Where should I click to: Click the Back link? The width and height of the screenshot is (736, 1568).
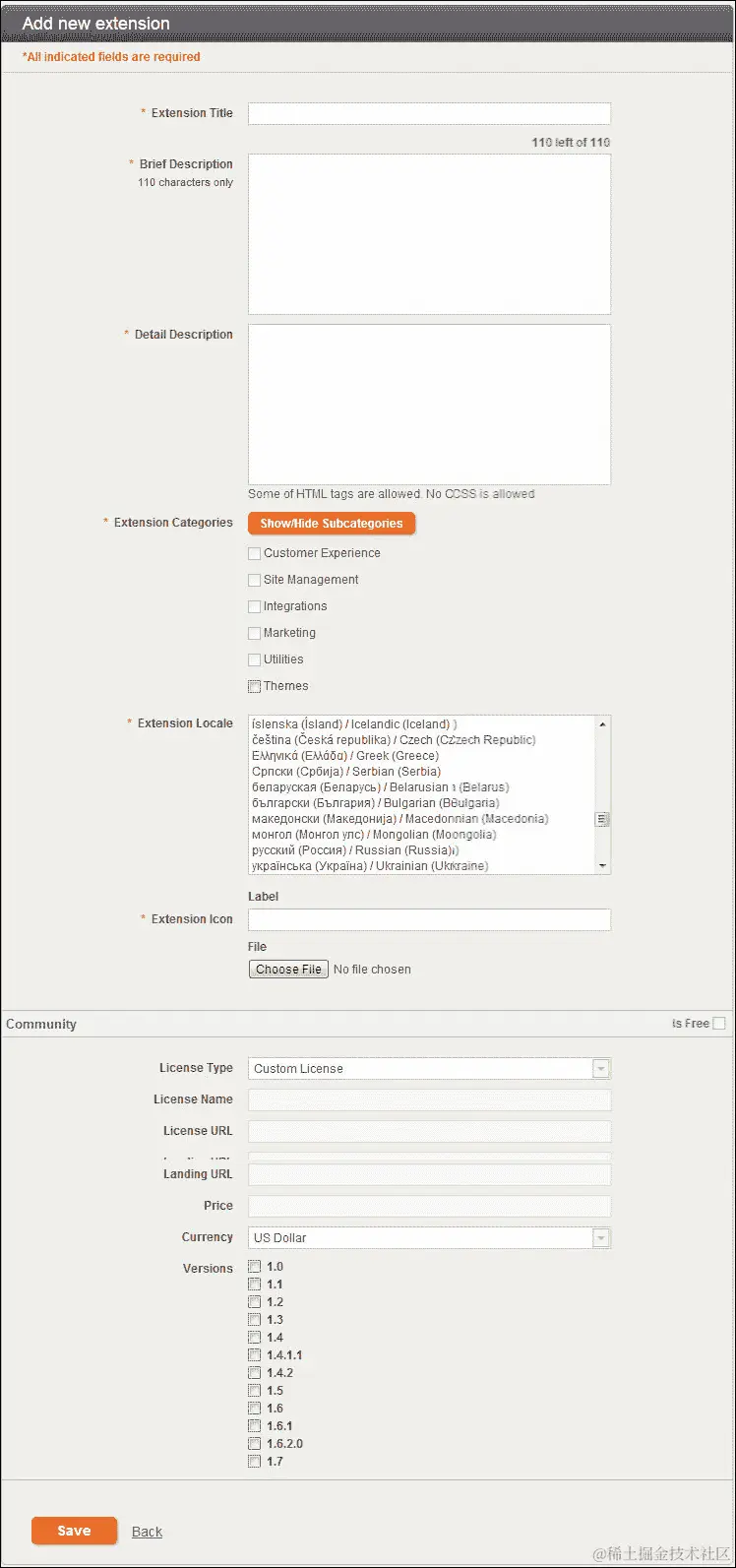point(148,1532)
